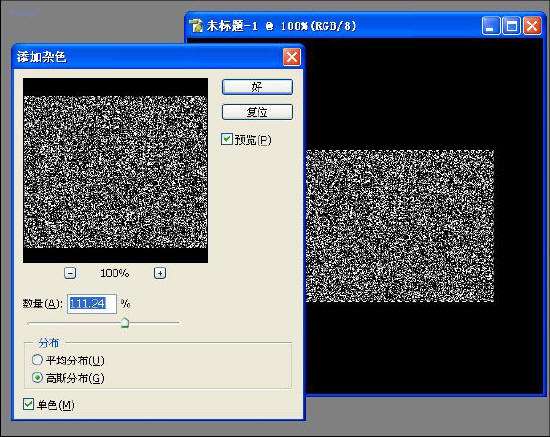550x437 pixels.
Task: Minimize the 未标题-1 document window
Action: (491, 26)
